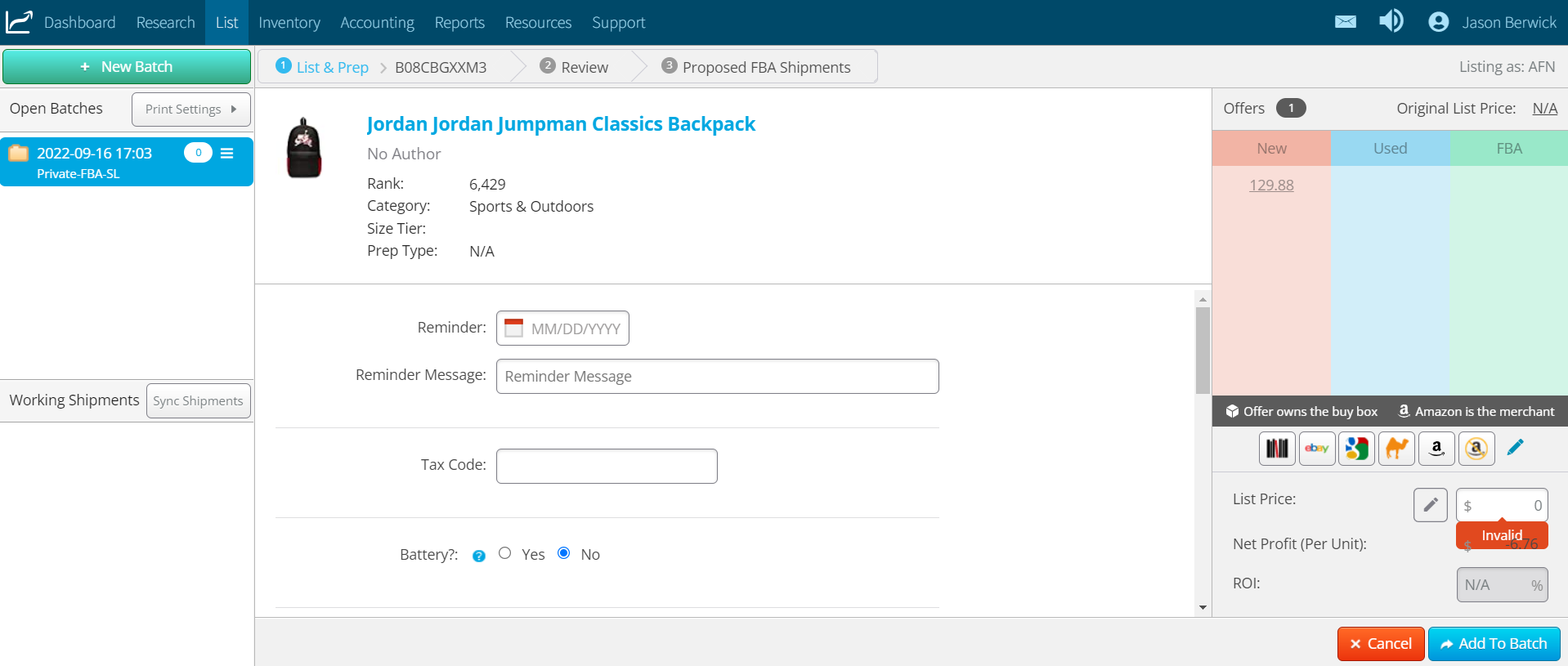Click the scrollbar down arrow
The width and height of the screenshot is (1568, 666).
coord(1203,607)
